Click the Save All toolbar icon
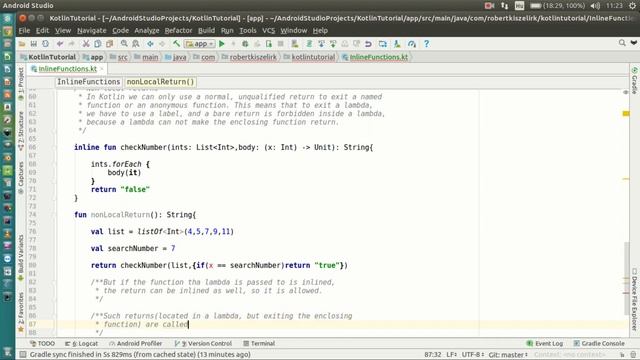This screenshot has height=360, width=640. pos(33,44)
